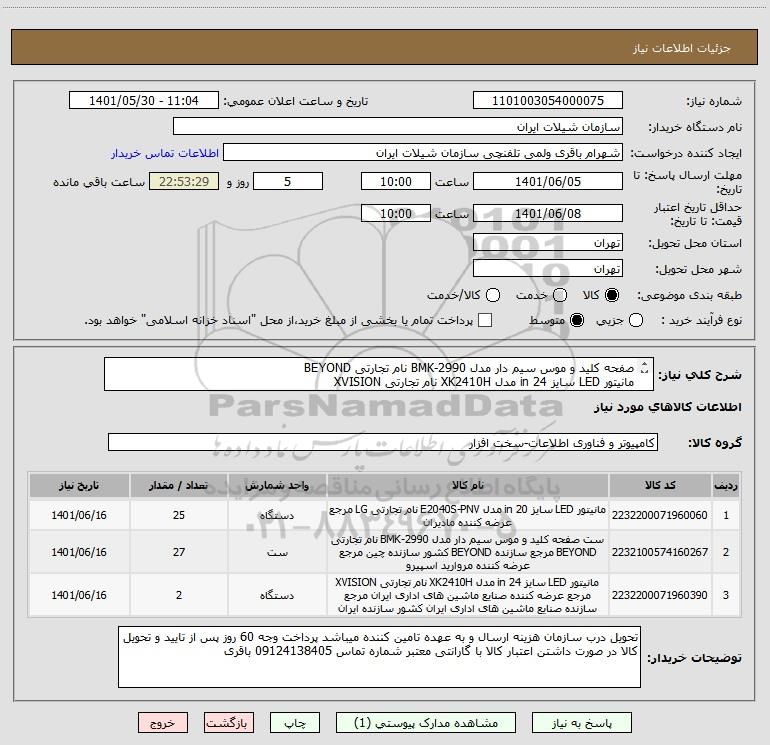The width and height of the screenshot is (770, 745).
Task: Click the price validity time 10:00 field
Action: point(396,214)
